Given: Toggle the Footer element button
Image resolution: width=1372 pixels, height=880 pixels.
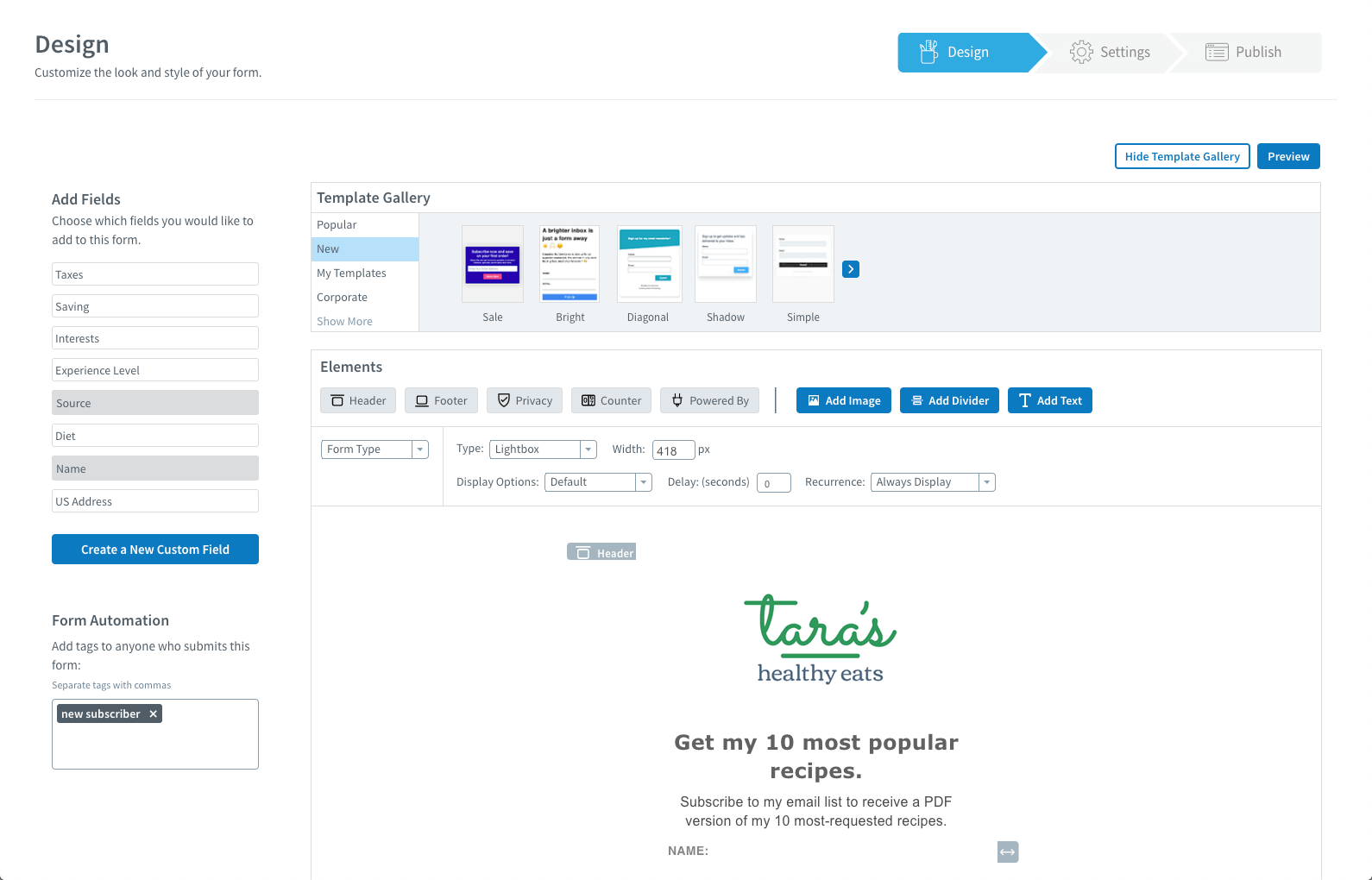Looking at the screenshot, I should (x=441, y=400).
